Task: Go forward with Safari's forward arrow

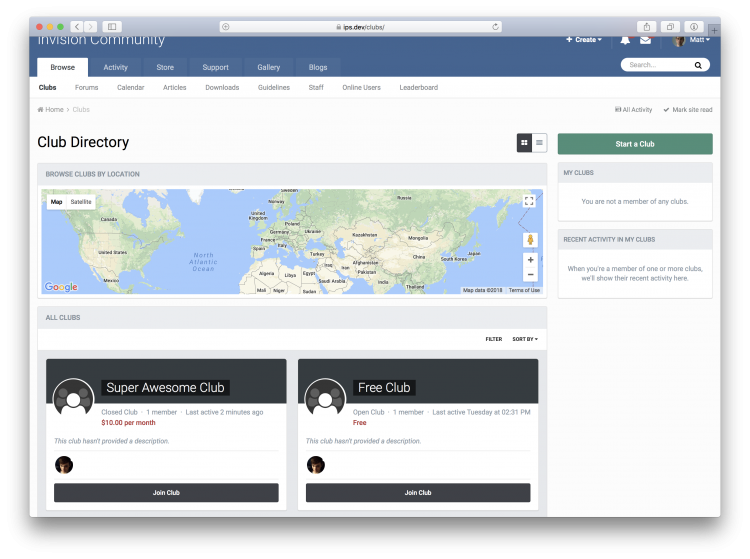Action: coord(90,27)
